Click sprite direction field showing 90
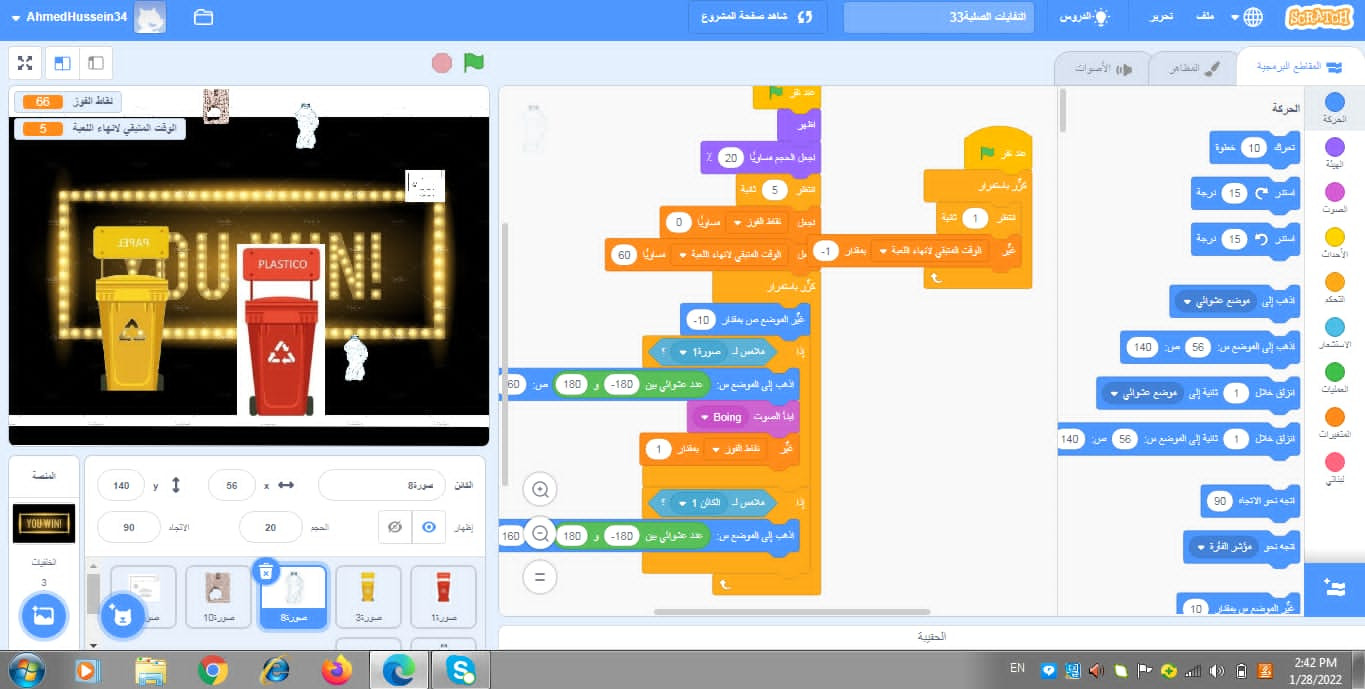The height and width of the screenshot is (689, 1365). [129, 527]
